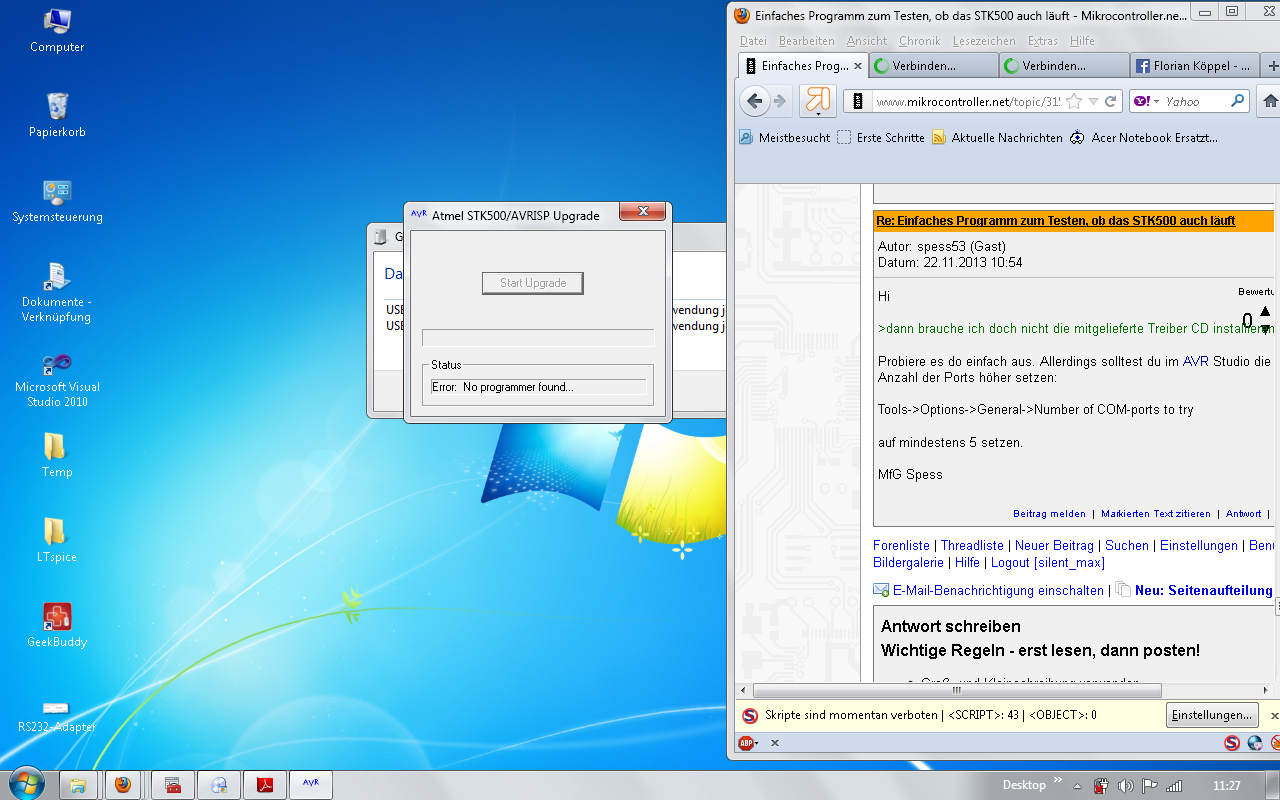Open a new tab with the plus button
The height and width of the screenshot is (800, 1280).
click(1273, 66)
